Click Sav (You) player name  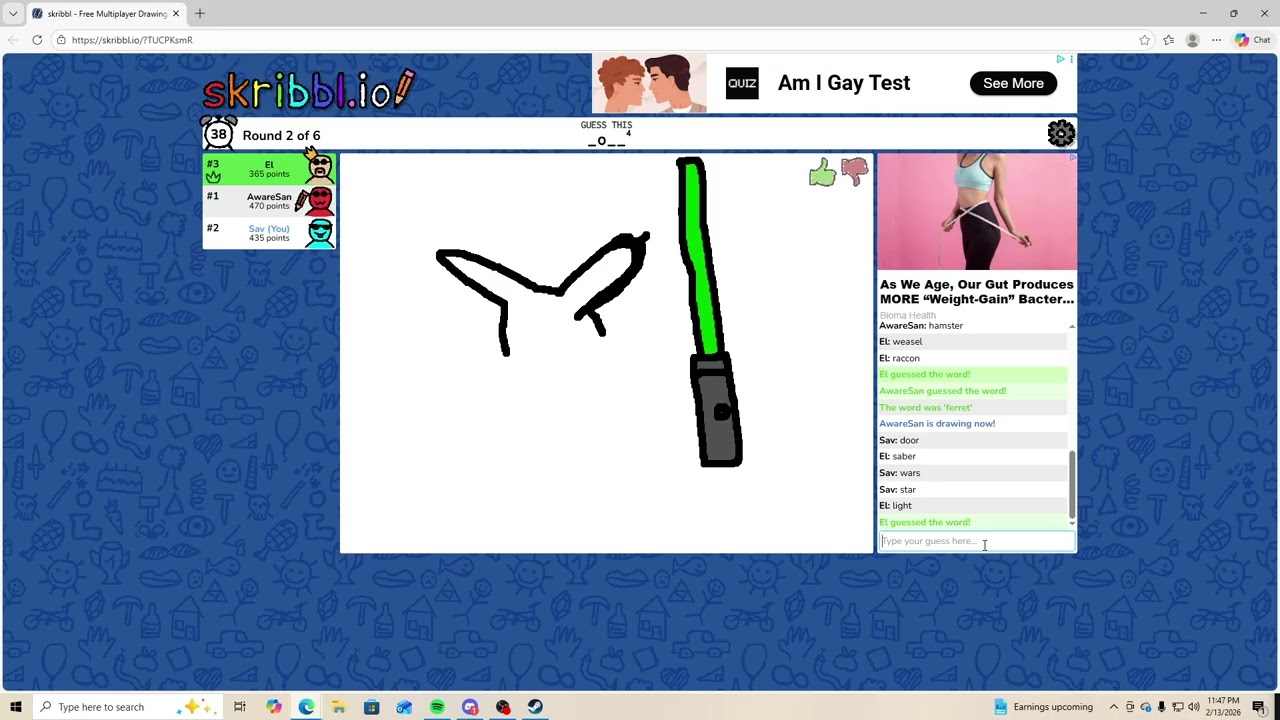pyautogui.click(x=269, y=229)
